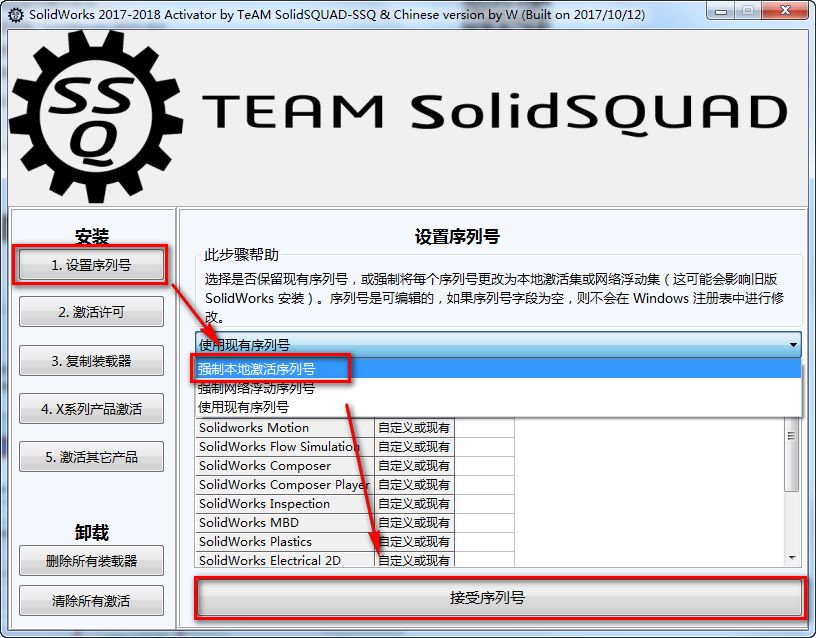Click the "清除所有激活" button

click(91, 600)
